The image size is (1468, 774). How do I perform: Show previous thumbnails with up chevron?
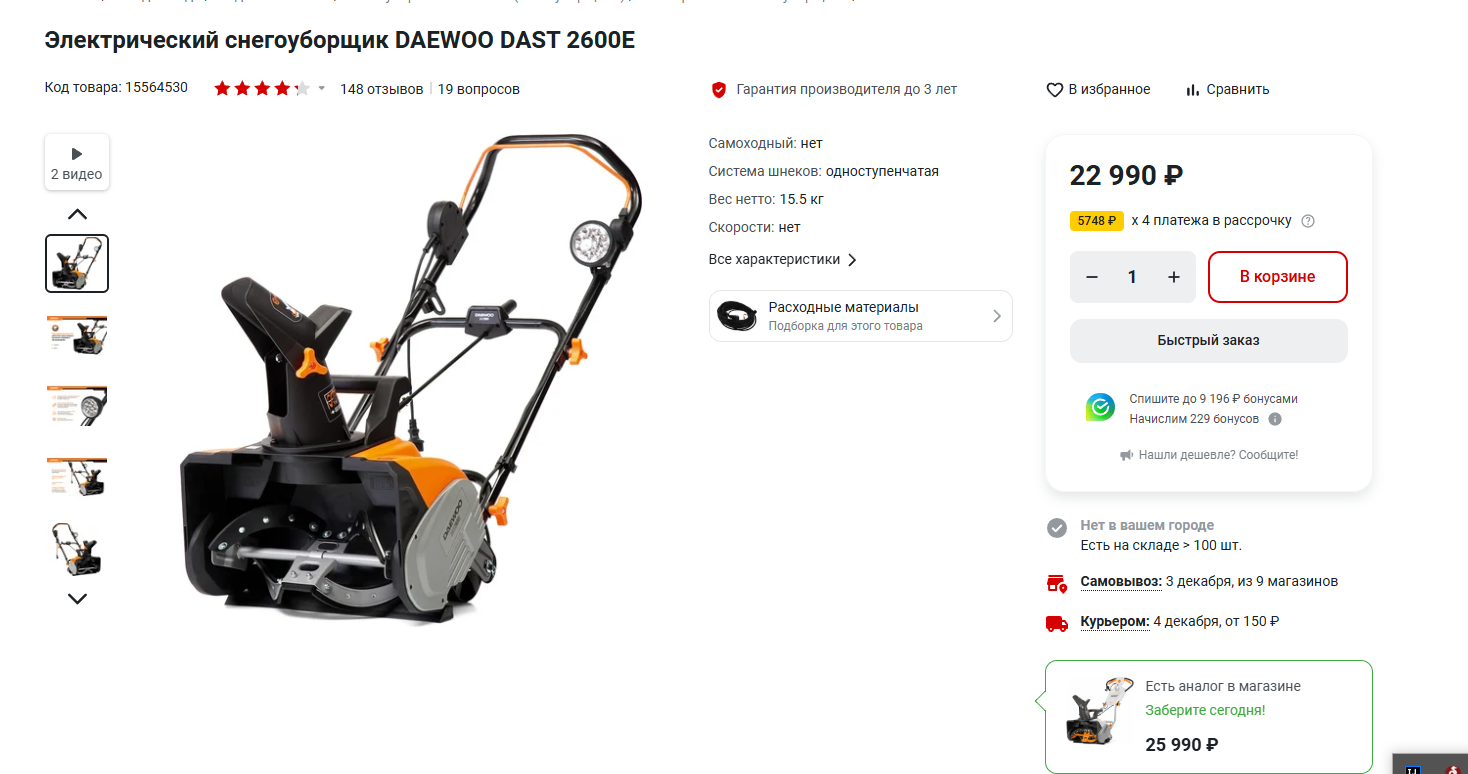pyautogui.click(x=77, y=213)
